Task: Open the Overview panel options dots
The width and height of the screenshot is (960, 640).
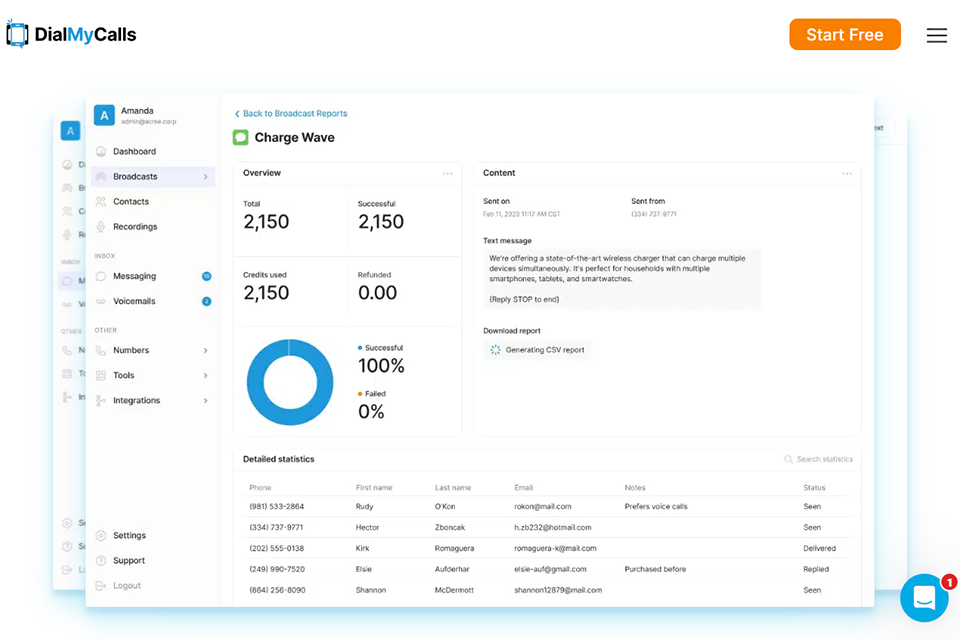Action: click(x=448, y=173)
